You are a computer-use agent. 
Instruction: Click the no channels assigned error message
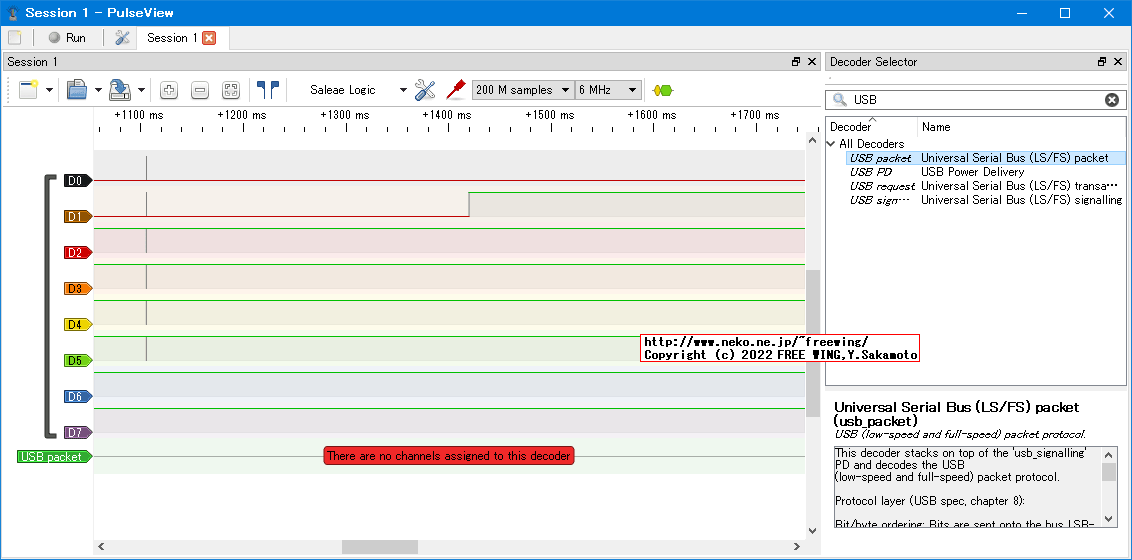point(448,456)
